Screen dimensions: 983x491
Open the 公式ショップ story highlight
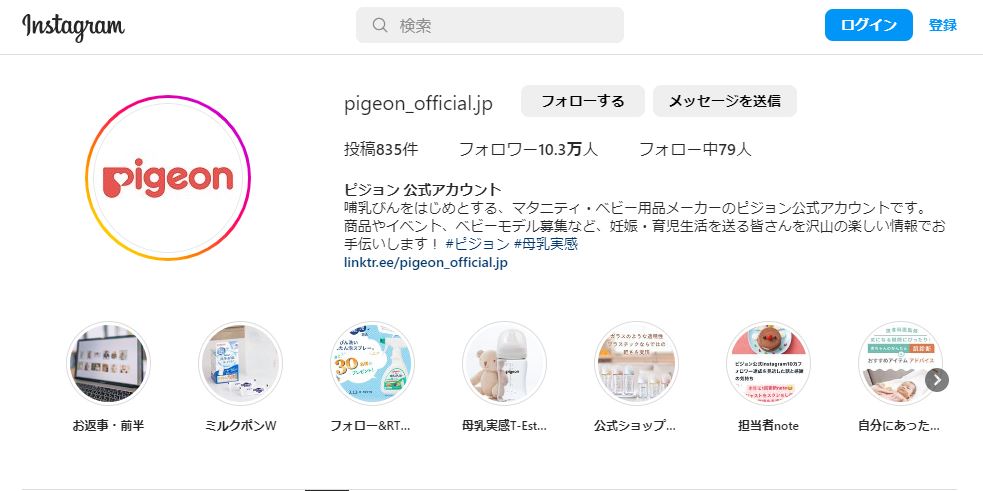click(636, 364)
